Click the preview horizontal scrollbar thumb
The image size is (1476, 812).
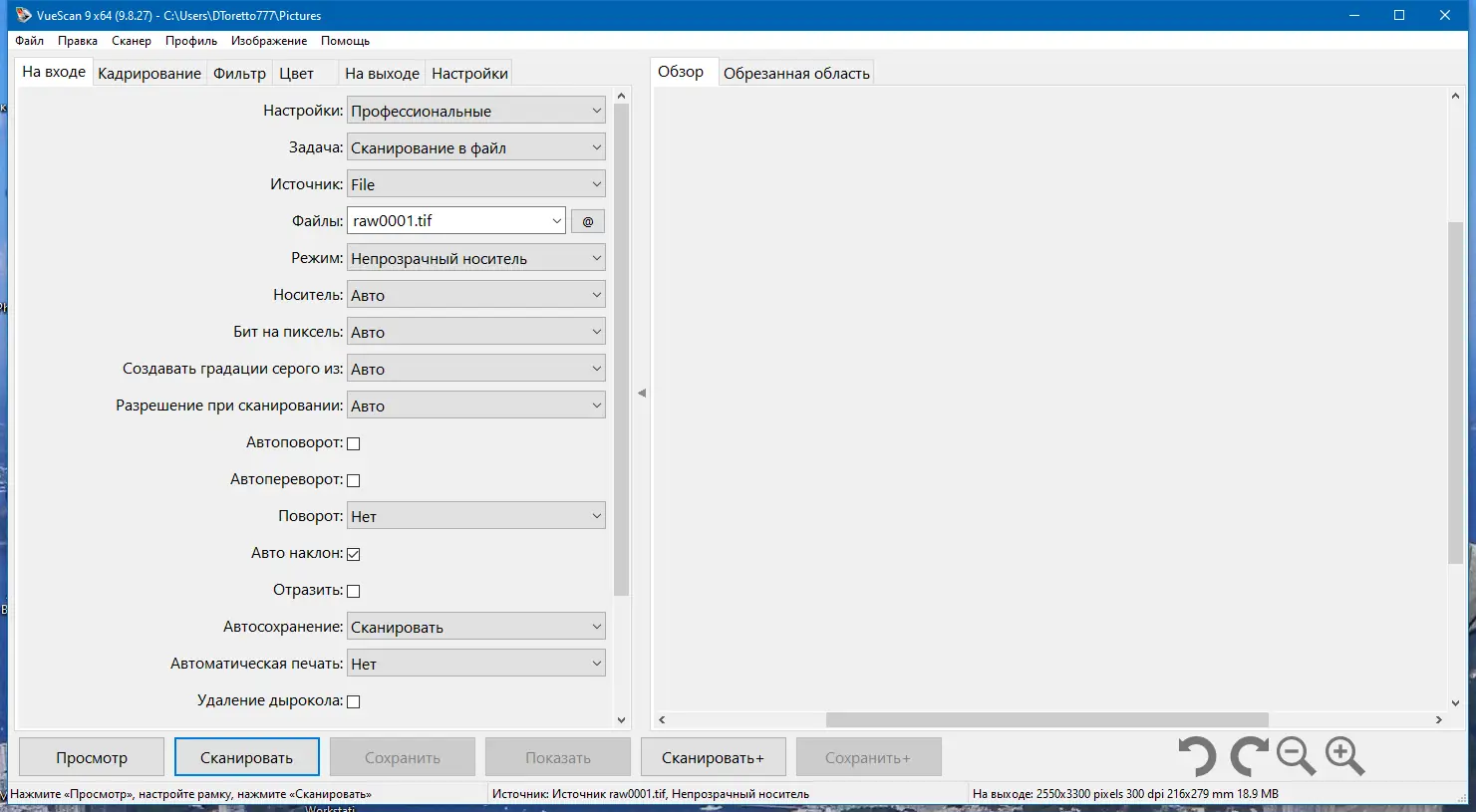(1047, 719)
